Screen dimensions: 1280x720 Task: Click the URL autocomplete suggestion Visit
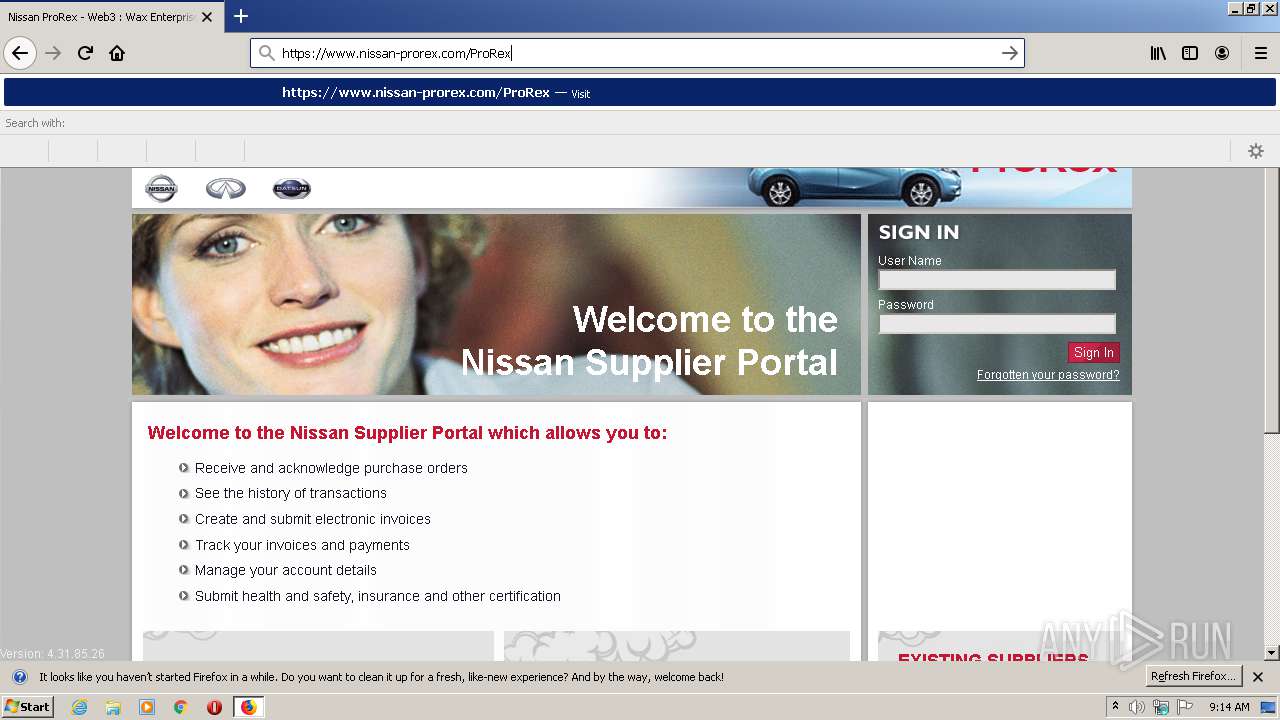pos(640,93)
